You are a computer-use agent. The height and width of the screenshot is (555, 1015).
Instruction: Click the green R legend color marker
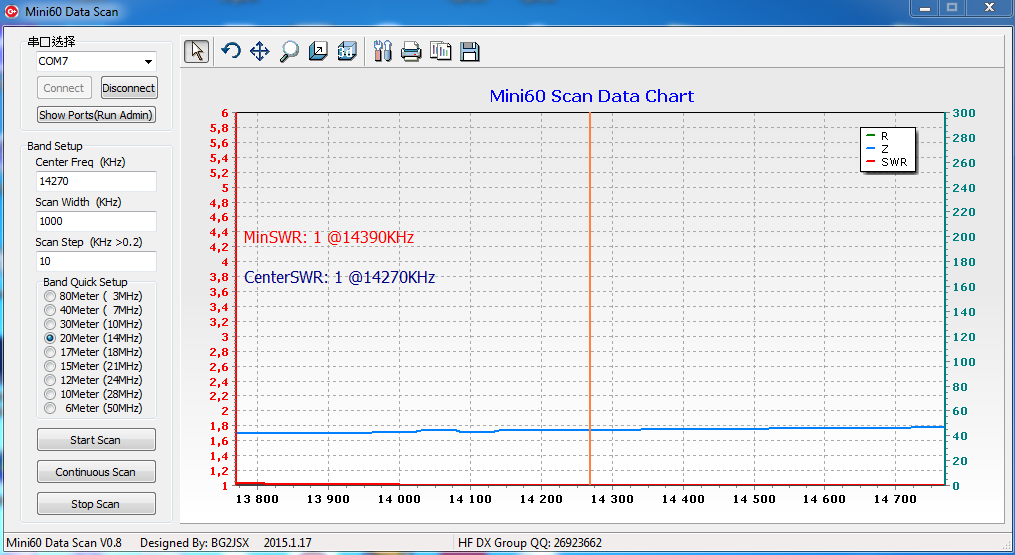click(871, 136)
